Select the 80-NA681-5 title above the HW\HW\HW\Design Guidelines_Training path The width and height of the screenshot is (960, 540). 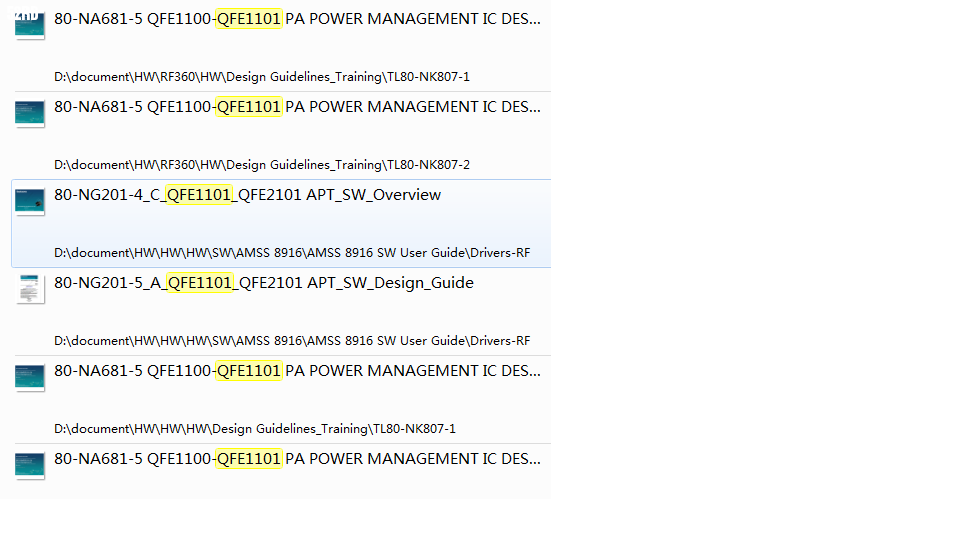point(298,371)
